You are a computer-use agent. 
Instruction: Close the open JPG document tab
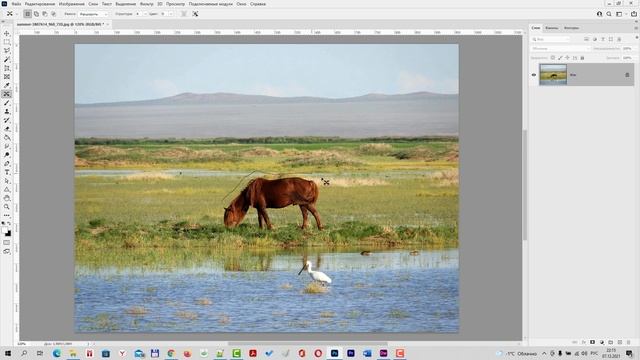[x=108, y=24]
